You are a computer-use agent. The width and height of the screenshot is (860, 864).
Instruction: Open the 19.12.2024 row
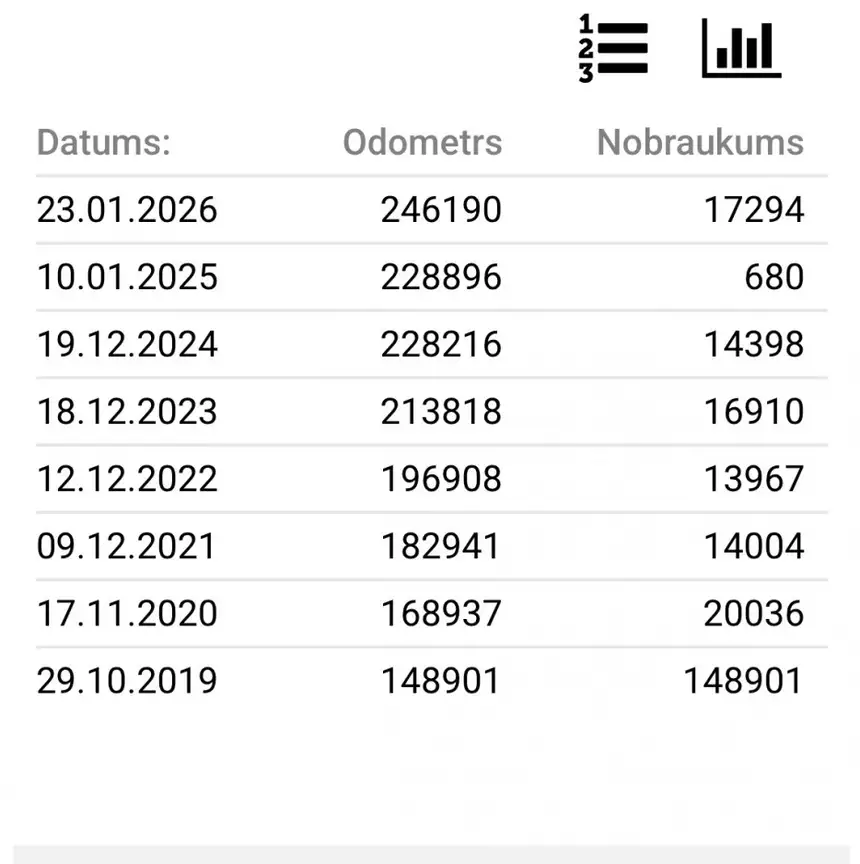pyautogui.click(x=432, y=344)
